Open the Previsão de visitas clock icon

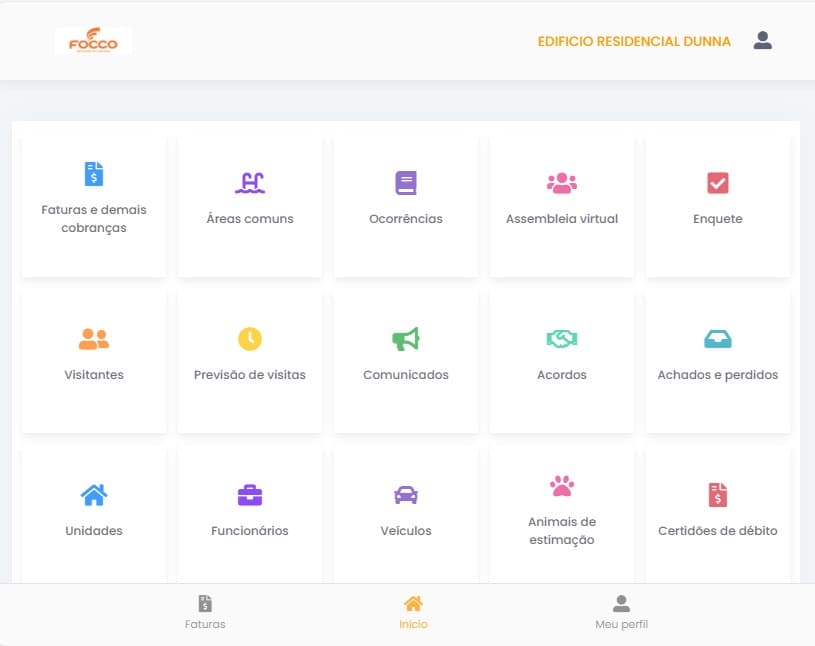point(249,338)
